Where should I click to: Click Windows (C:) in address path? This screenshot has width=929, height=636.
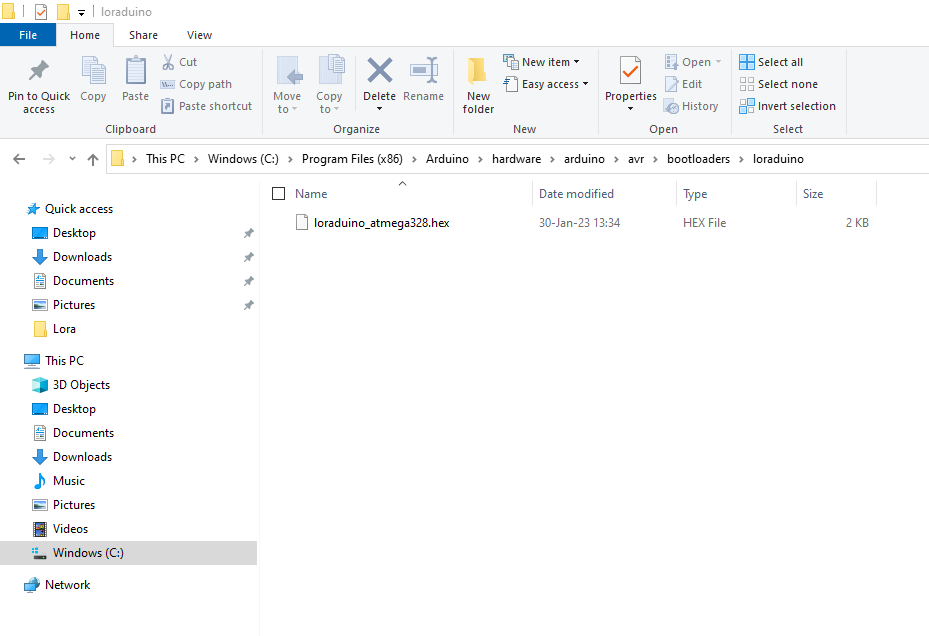click(243, 159)
